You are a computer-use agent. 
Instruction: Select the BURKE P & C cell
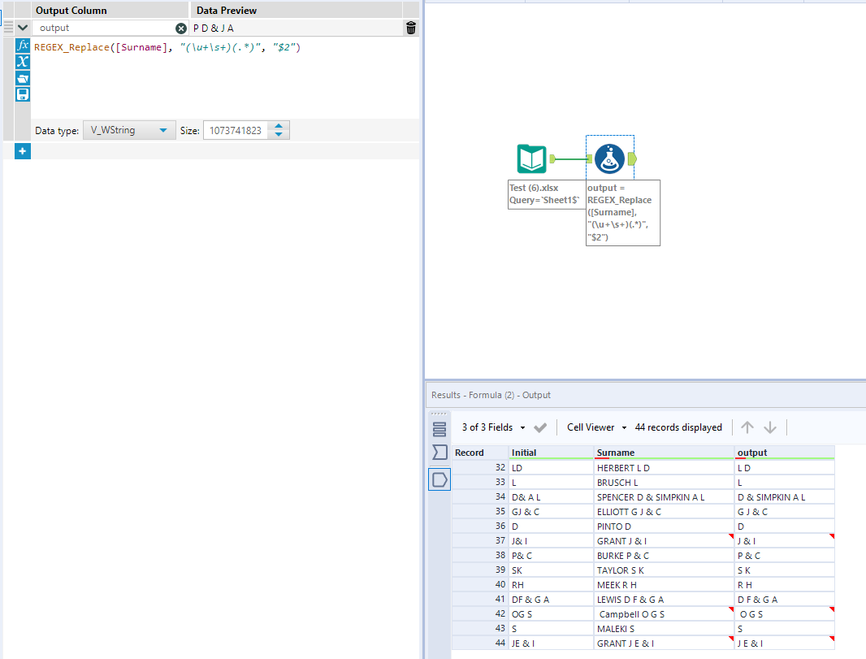pos(664,556)
